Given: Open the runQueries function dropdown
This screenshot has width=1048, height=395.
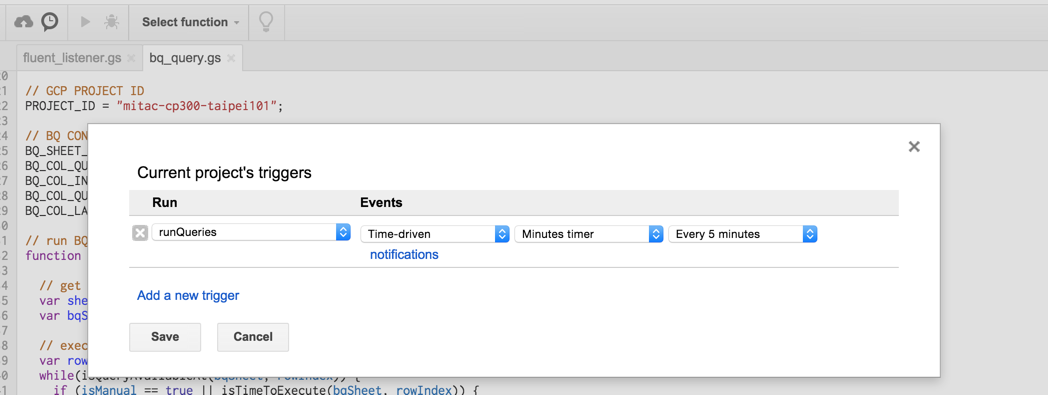Looking at the screenshot, I should click(x=251, y=233).
